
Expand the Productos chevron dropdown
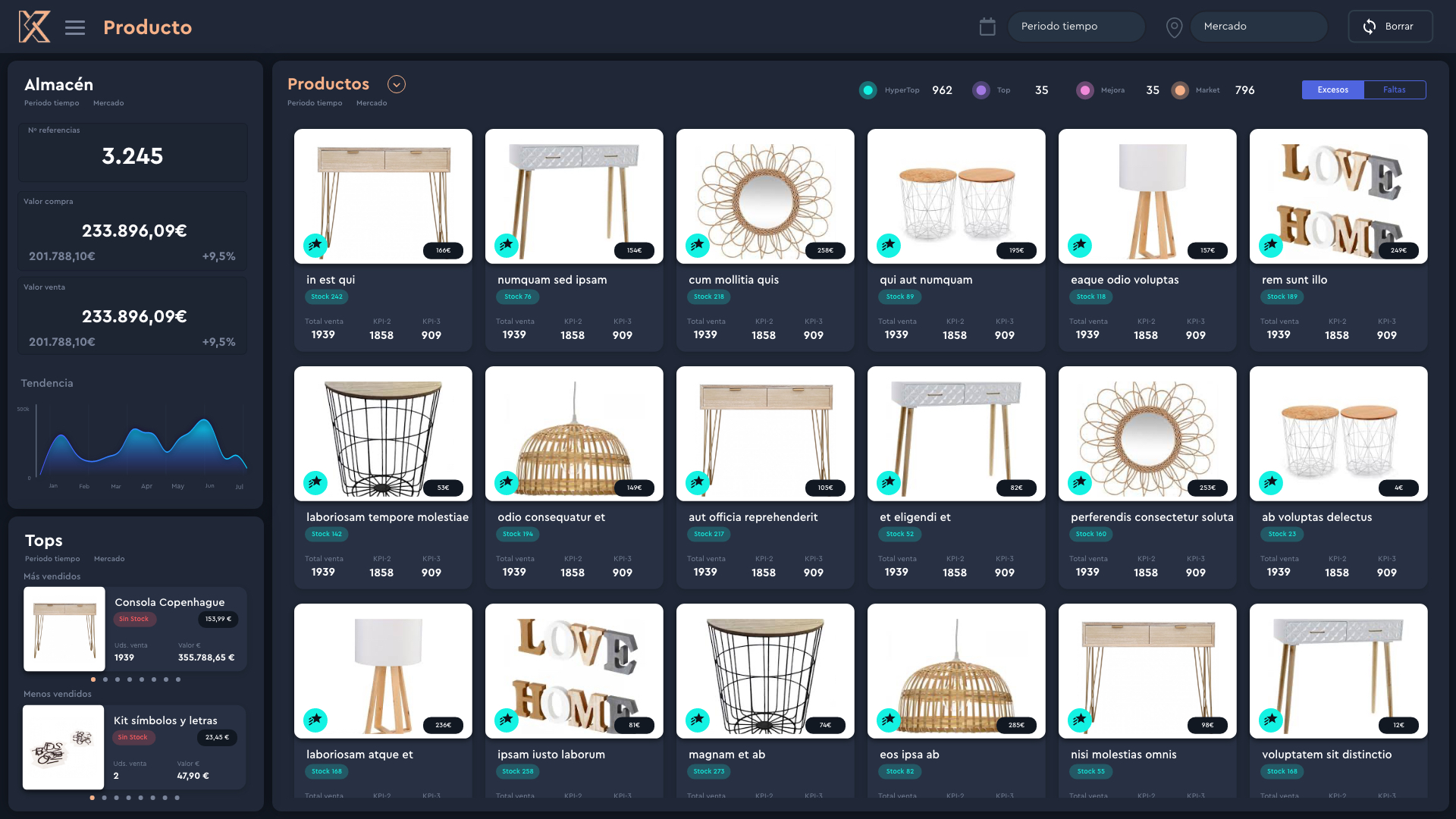pyautogui.click(x=396, y=84)
